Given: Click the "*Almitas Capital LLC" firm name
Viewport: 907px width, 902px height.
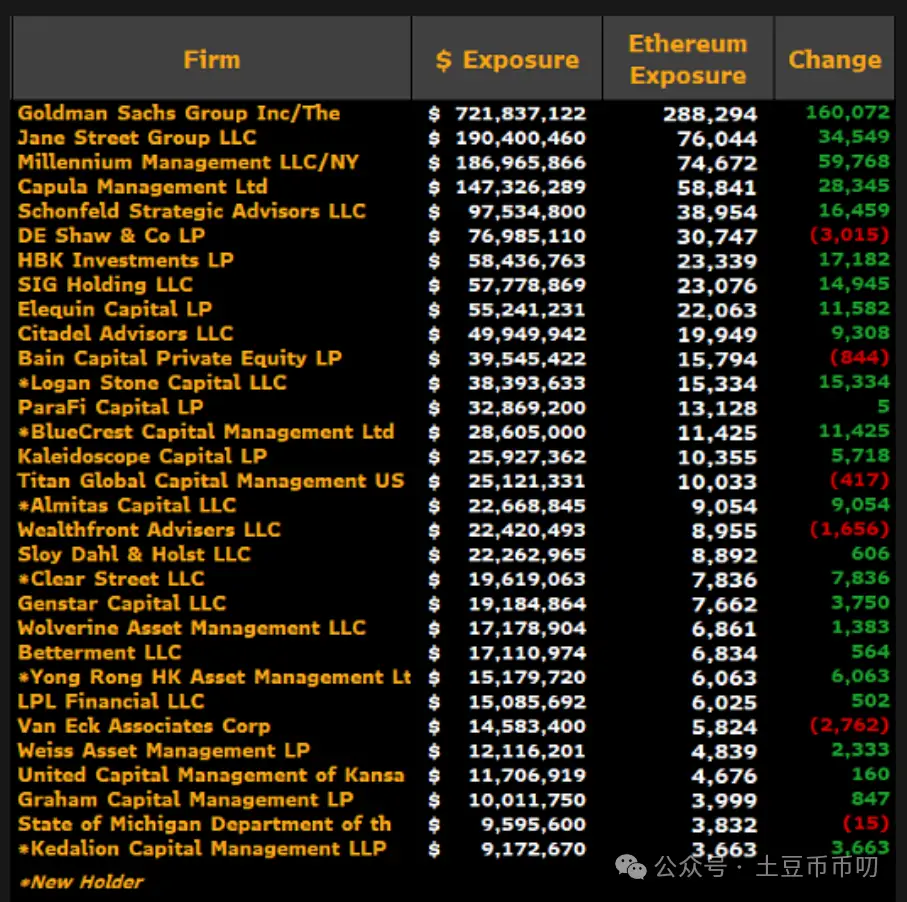Looking at the screenshot, I should [x=127, y=505].
